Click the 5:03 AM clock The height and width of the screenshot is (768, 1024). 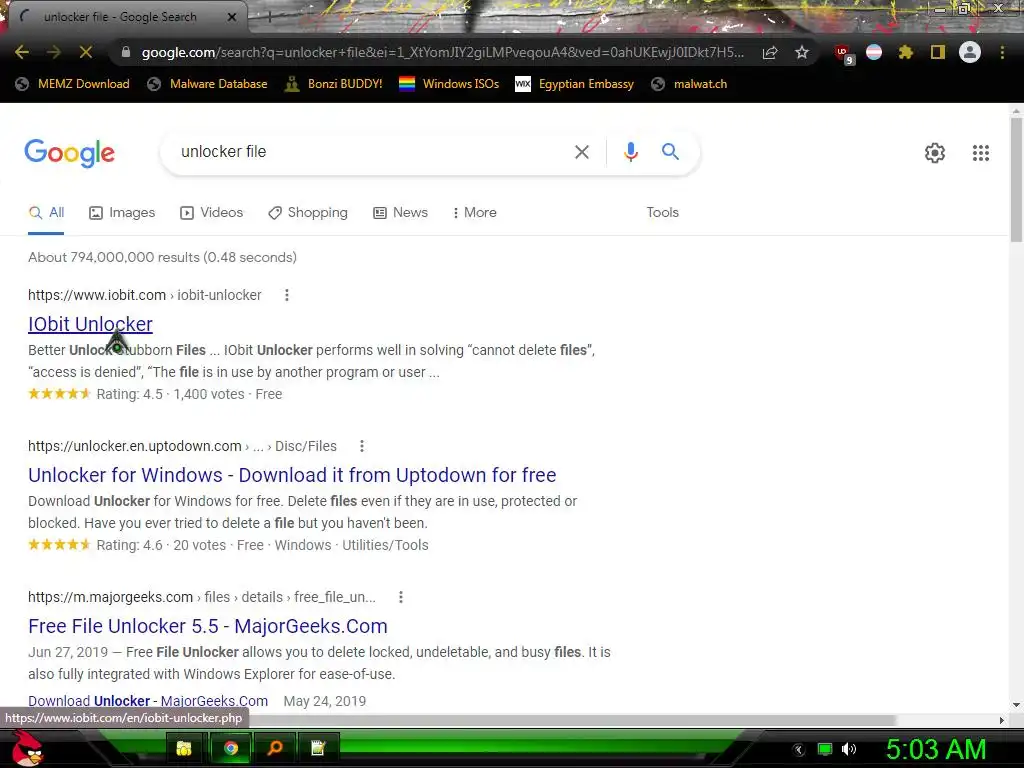pyautogui.click(x=936, y=749)
